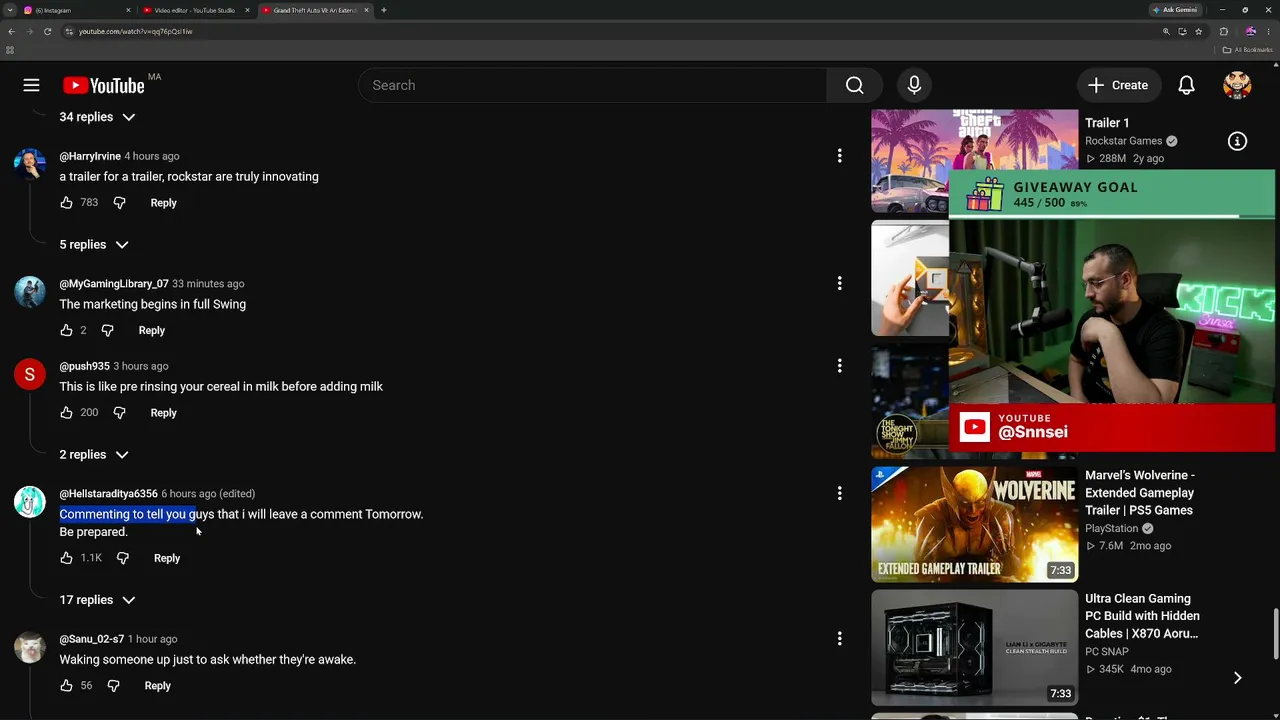Reply to @push935's comment
1280x720 pixels.
pos(163,413)
